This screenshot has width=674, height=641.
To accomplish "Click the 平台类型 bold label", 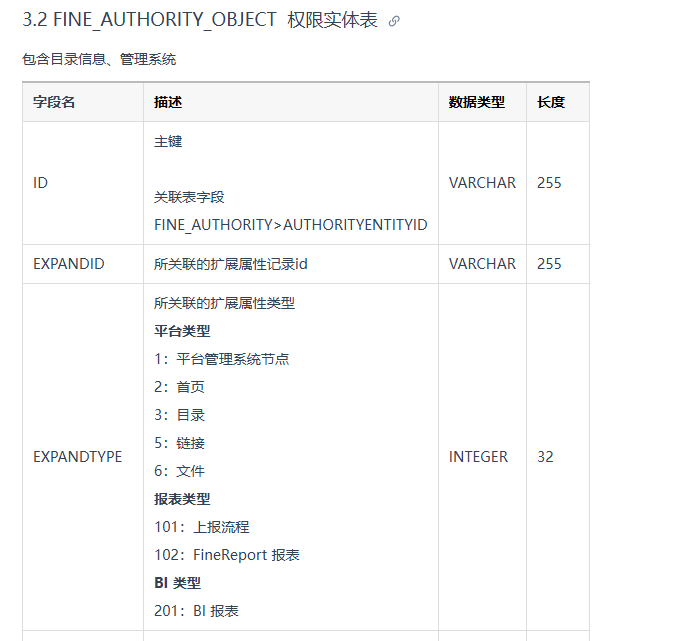I will 182,331.
